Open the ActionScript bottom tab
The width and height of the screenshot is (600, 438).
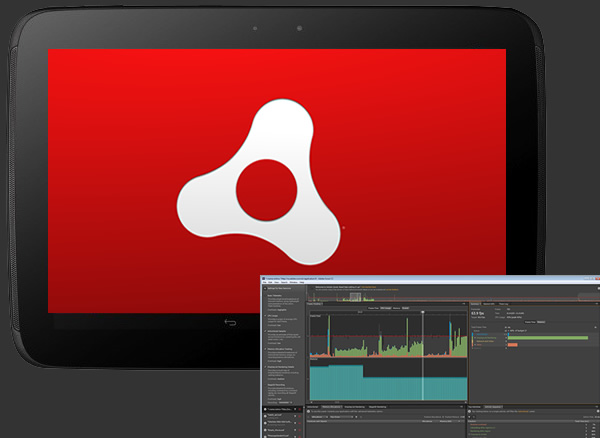point(313,407)
